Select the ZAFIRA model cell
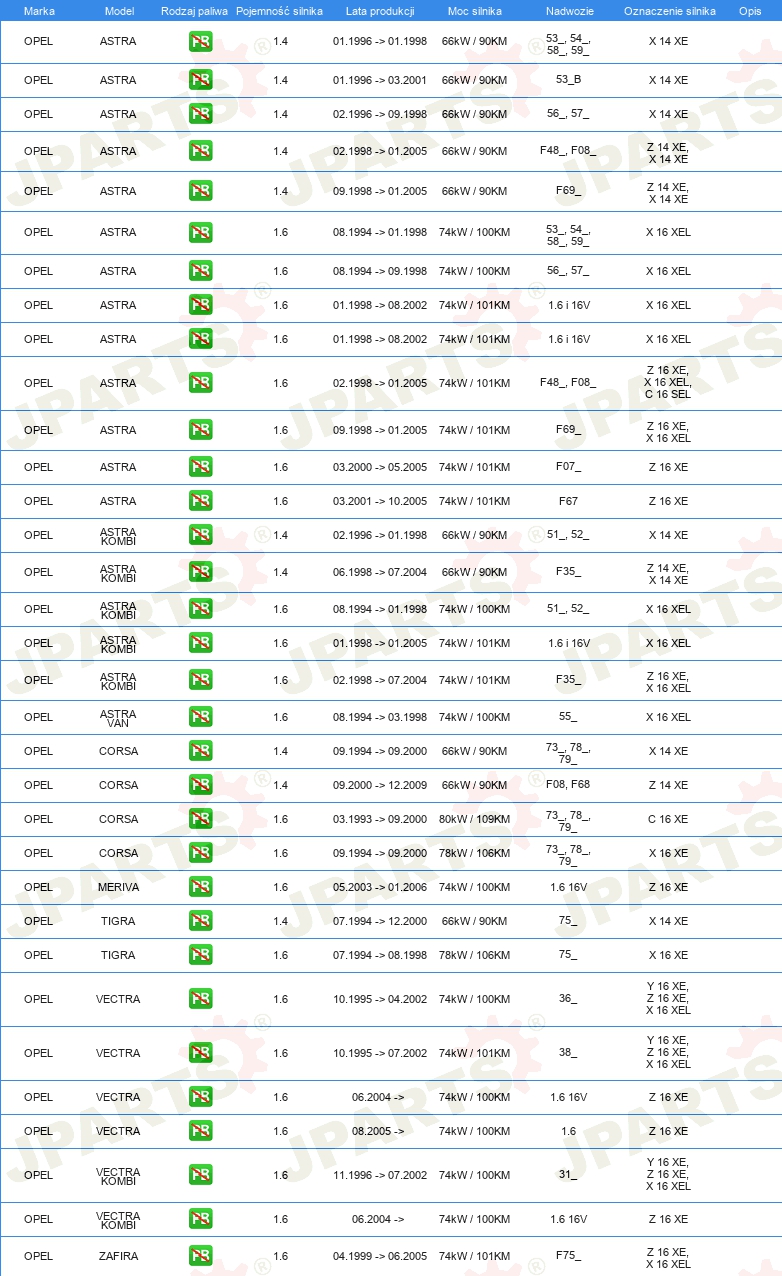 coord(118,1256)
